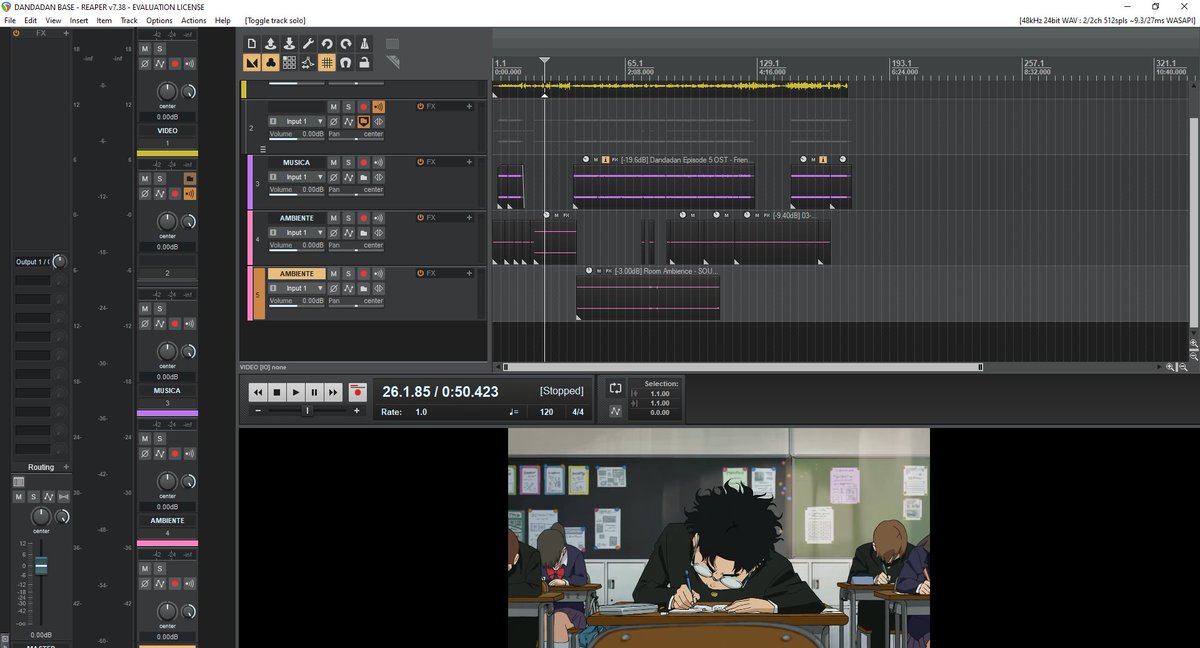
Task: Click Stop in the transport bar
Action: pyautogui.click(x=278, y=392)
